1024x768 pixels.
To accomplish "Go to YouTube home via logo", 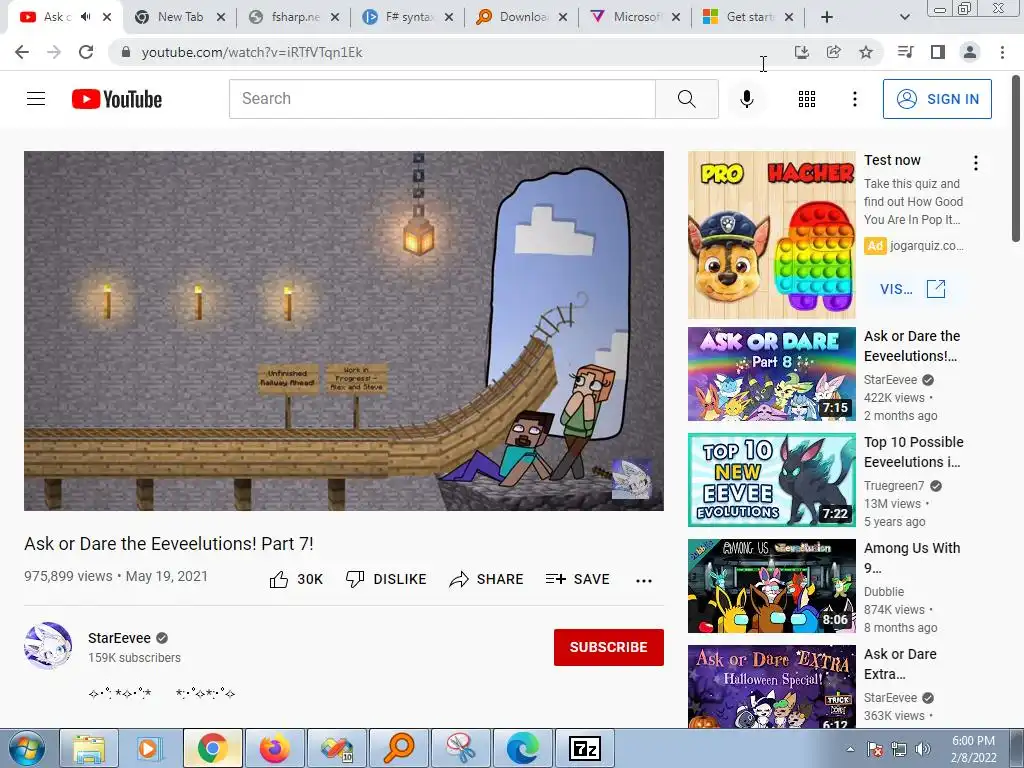I will pos(117,99).
